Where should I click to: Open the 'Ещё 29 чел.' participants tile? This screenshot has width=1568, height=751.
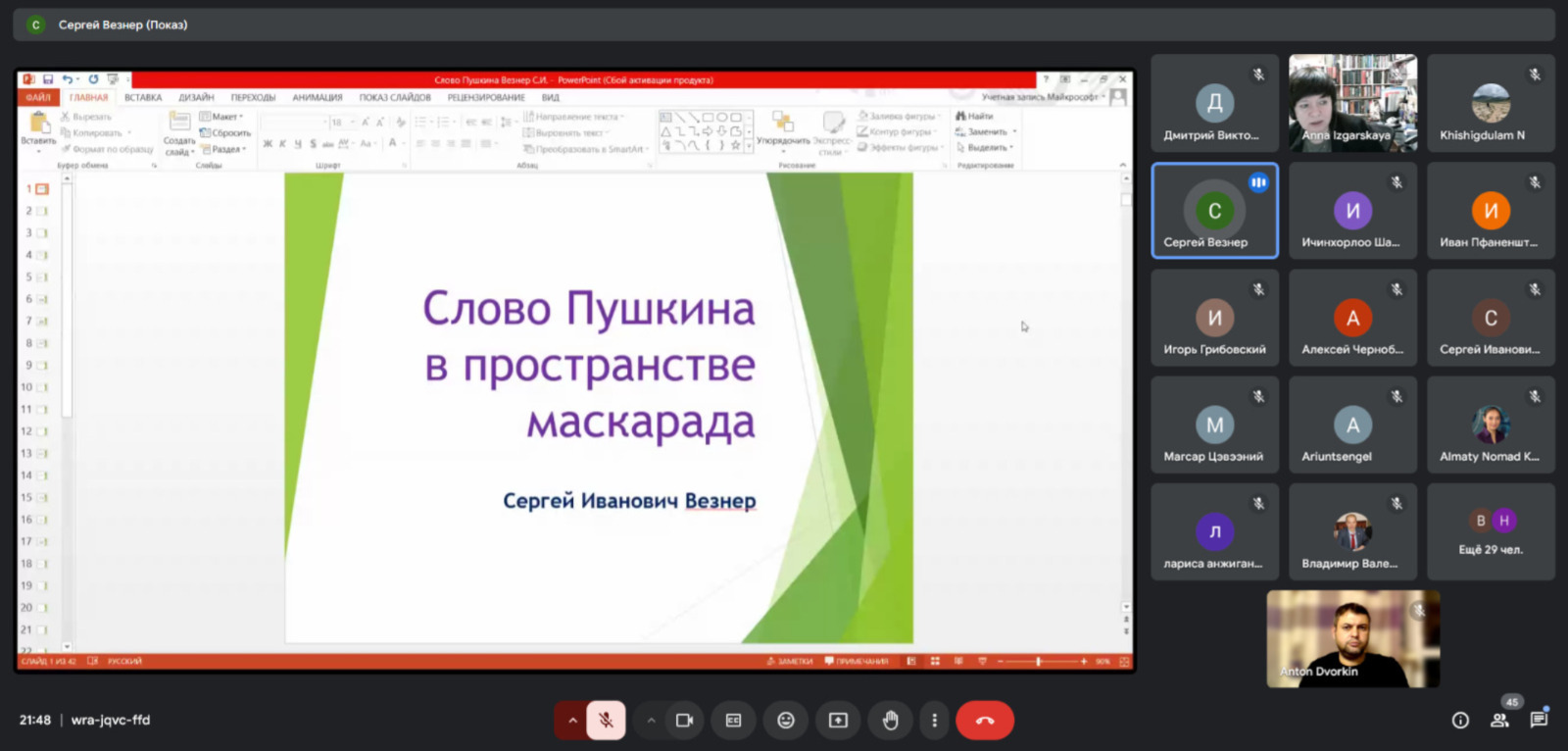tap(1491, 531)
